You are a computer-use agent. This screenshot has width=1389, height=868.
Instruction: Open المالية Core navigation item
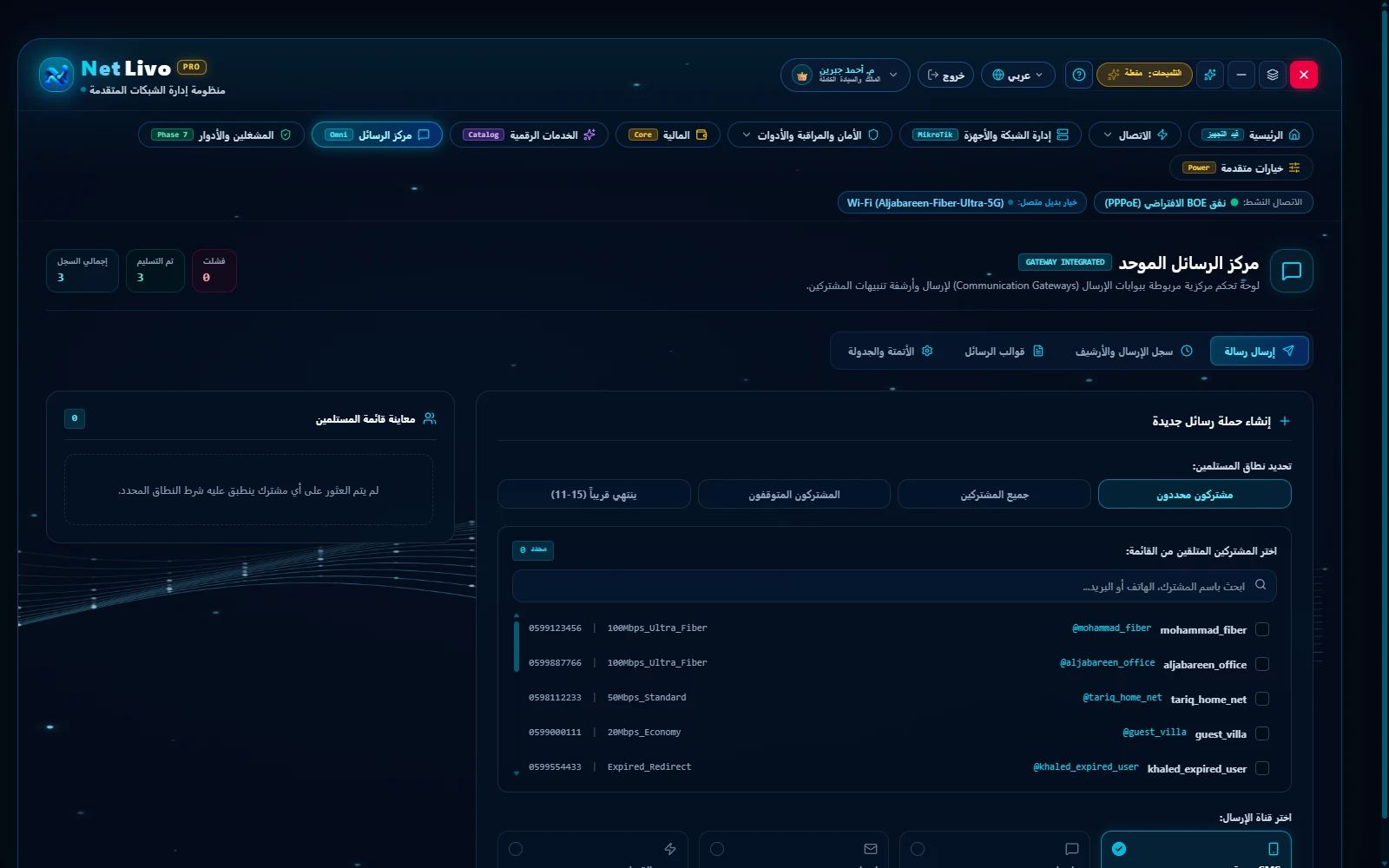pyautogui.click(x=668, y=135)
